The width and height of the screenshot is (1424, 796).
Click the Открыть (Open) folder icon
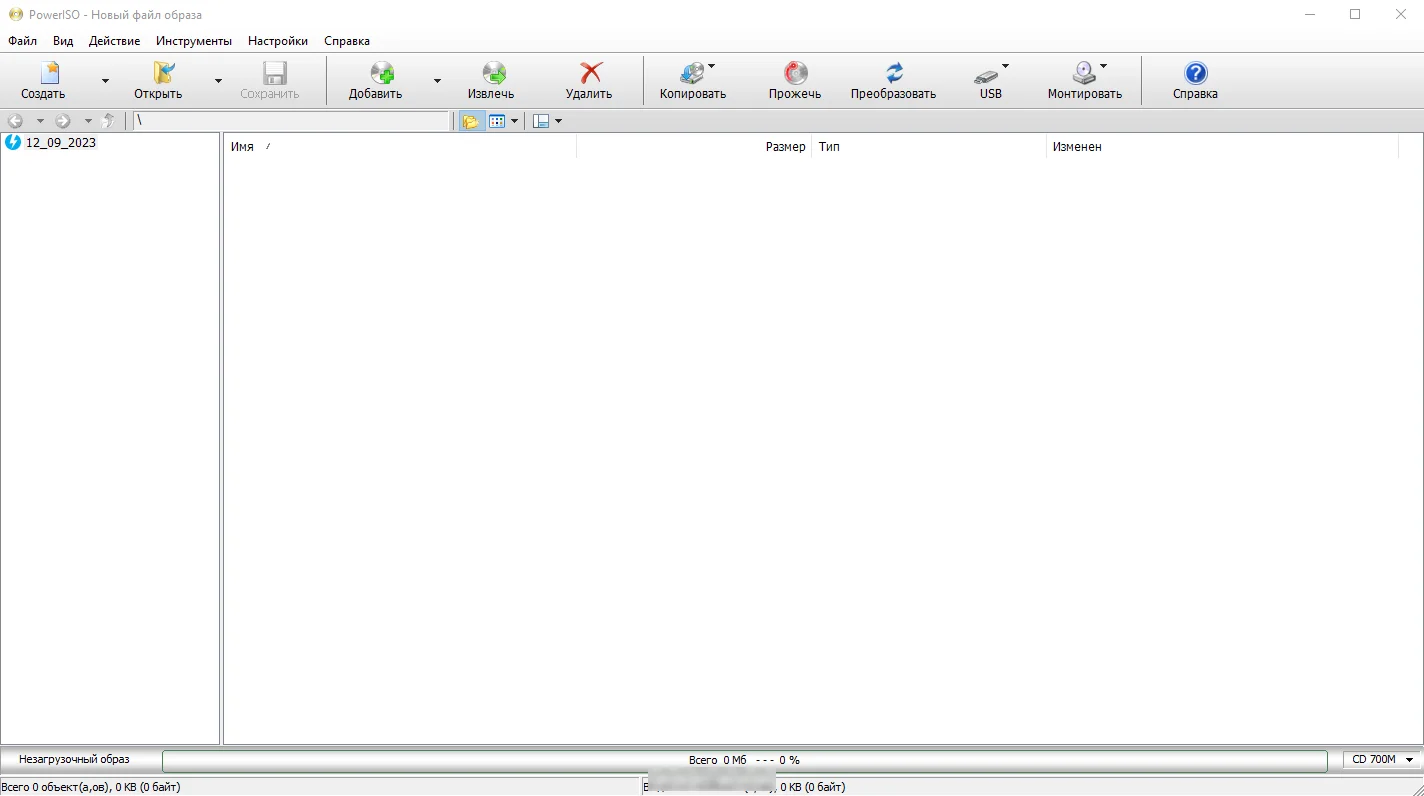pos(160,74)
